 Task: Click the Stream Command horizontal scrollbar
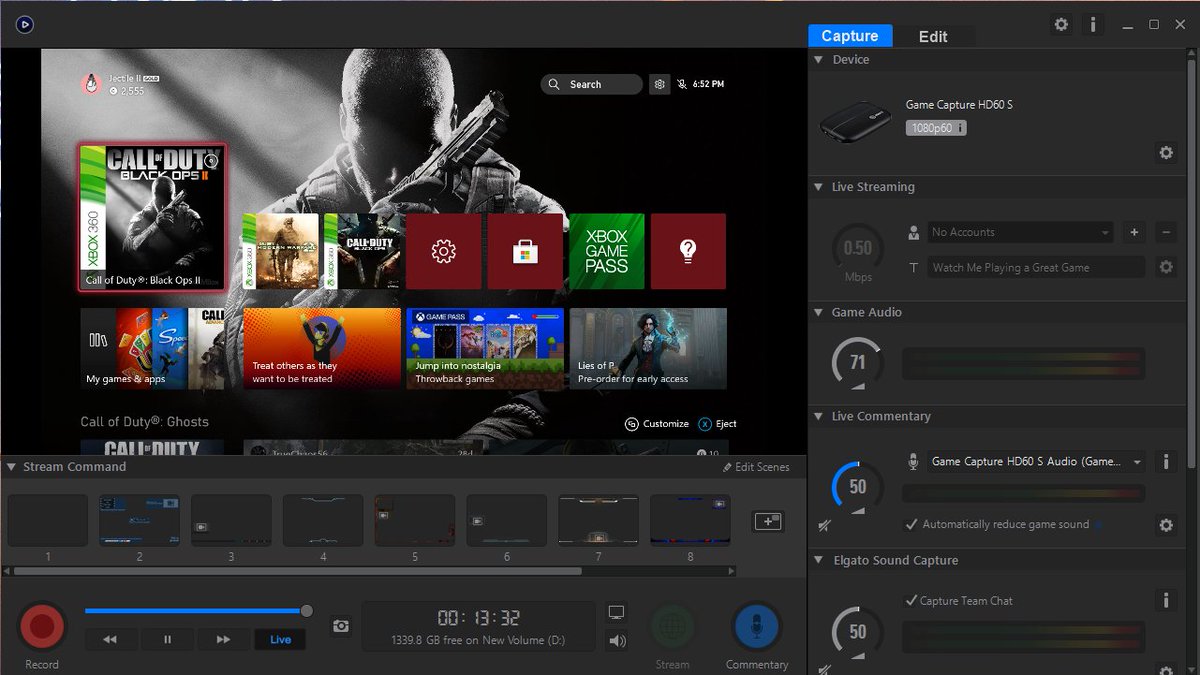click(298, 571)
